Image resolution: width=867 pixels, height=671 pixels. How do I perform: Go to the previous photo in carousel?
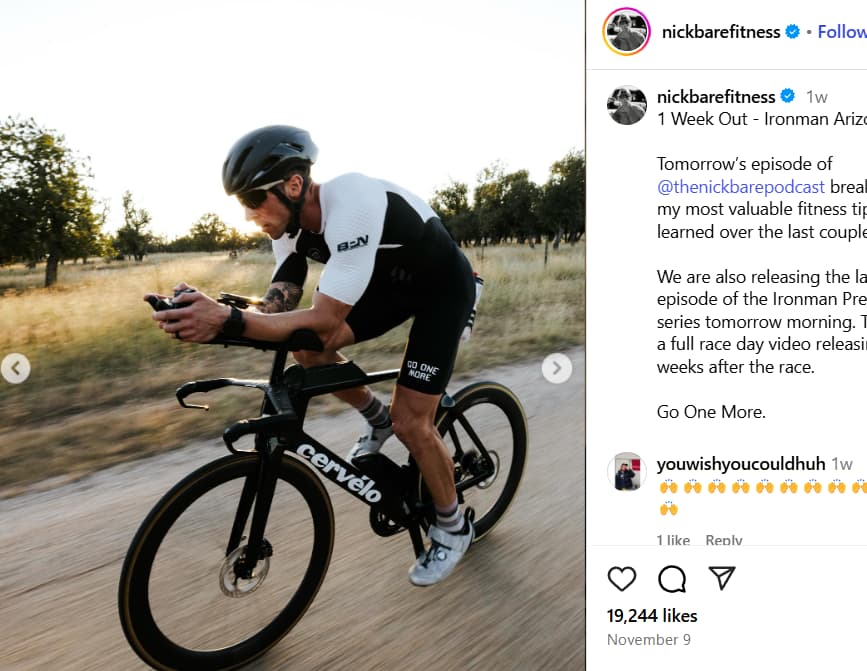[15, 368]
